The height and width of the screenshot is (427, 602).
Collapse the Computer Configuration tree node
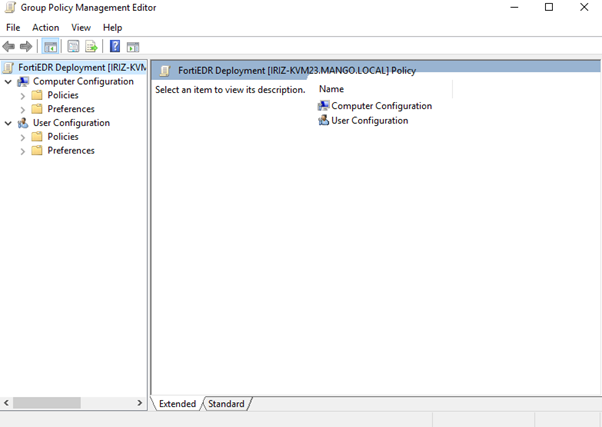point(8,81)
